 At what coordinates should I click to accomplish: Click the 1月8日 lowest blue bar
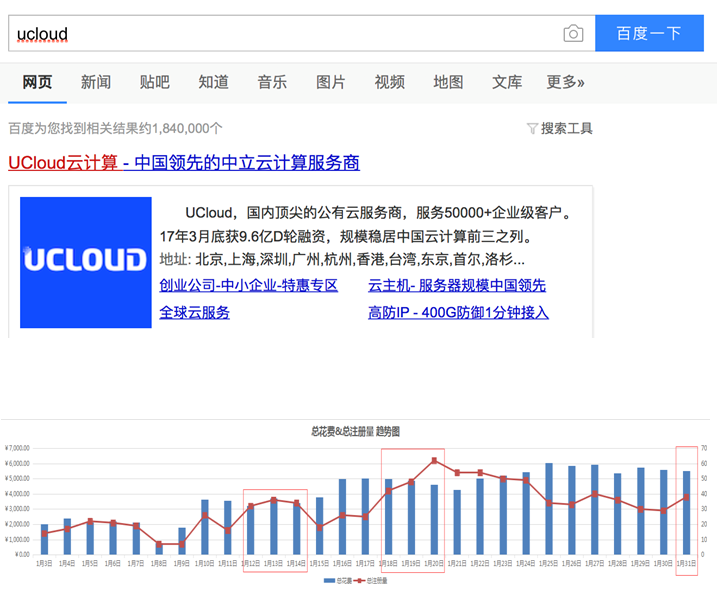pos(159,548)
